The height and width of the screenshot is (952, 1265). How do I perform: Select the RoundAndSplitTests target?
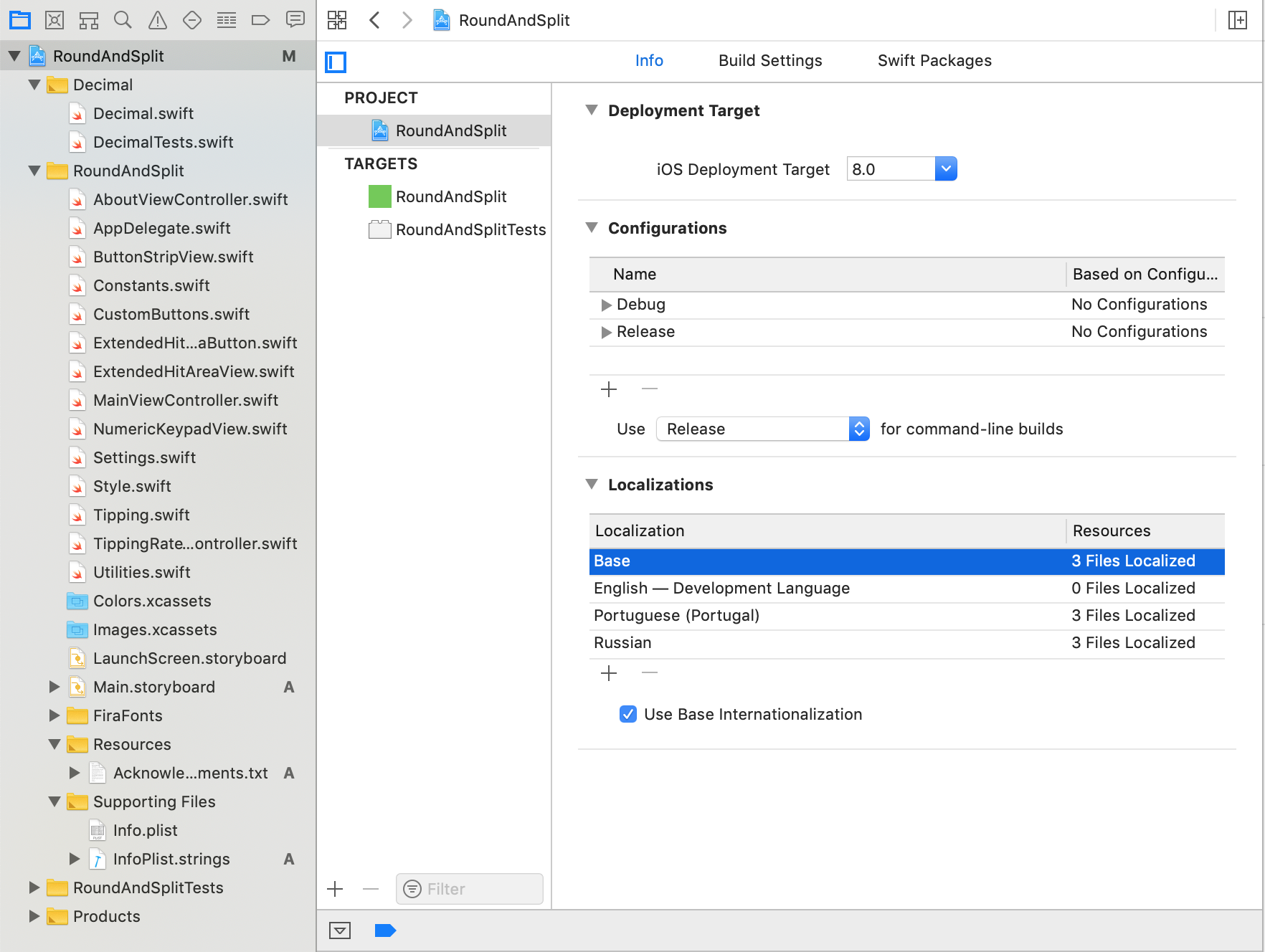(x=457, y=229)
